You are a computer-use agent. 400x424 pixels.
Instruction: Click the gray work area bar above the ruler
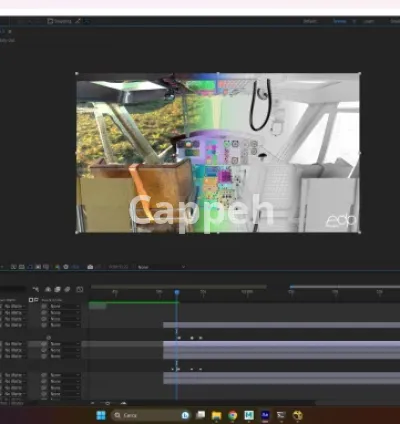click(179, 286)
